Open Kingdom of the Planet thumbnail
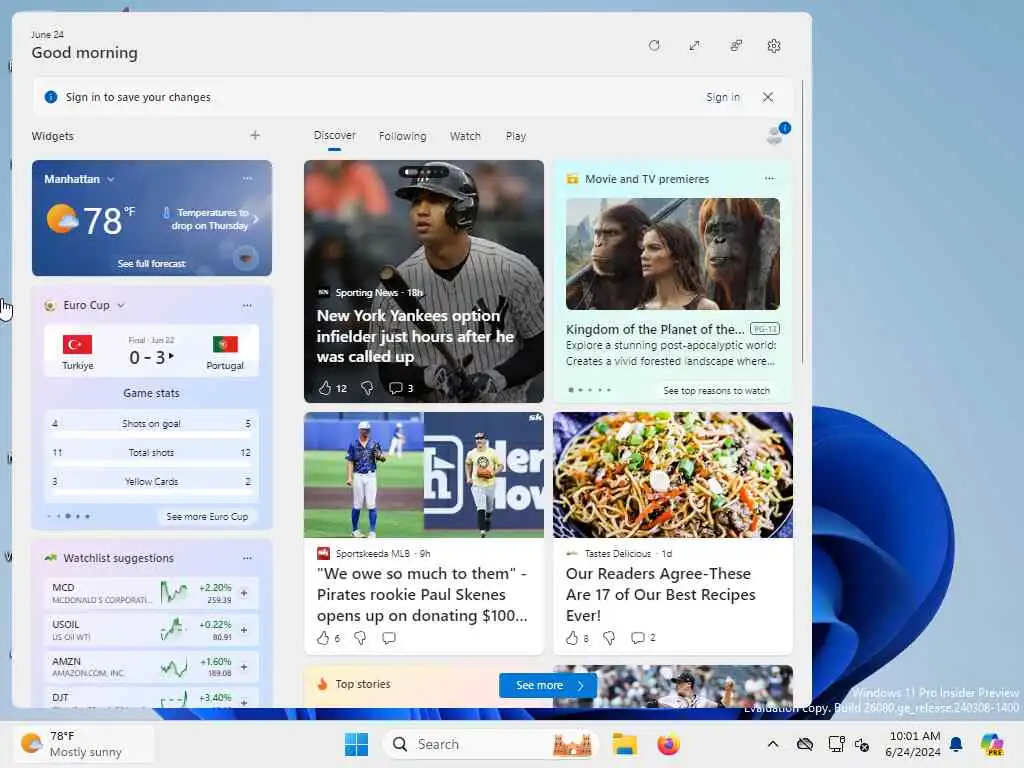The image size is (1024, 768). 673,253
